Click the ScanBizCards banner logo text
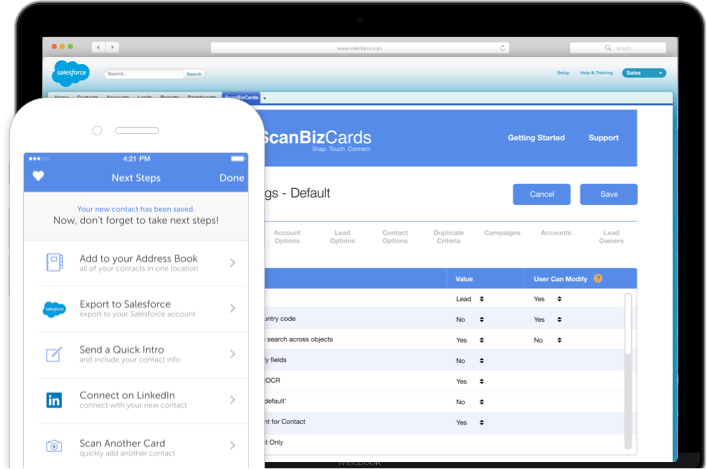The width and height of the screenshot is (707, 469). coord(316,140)
